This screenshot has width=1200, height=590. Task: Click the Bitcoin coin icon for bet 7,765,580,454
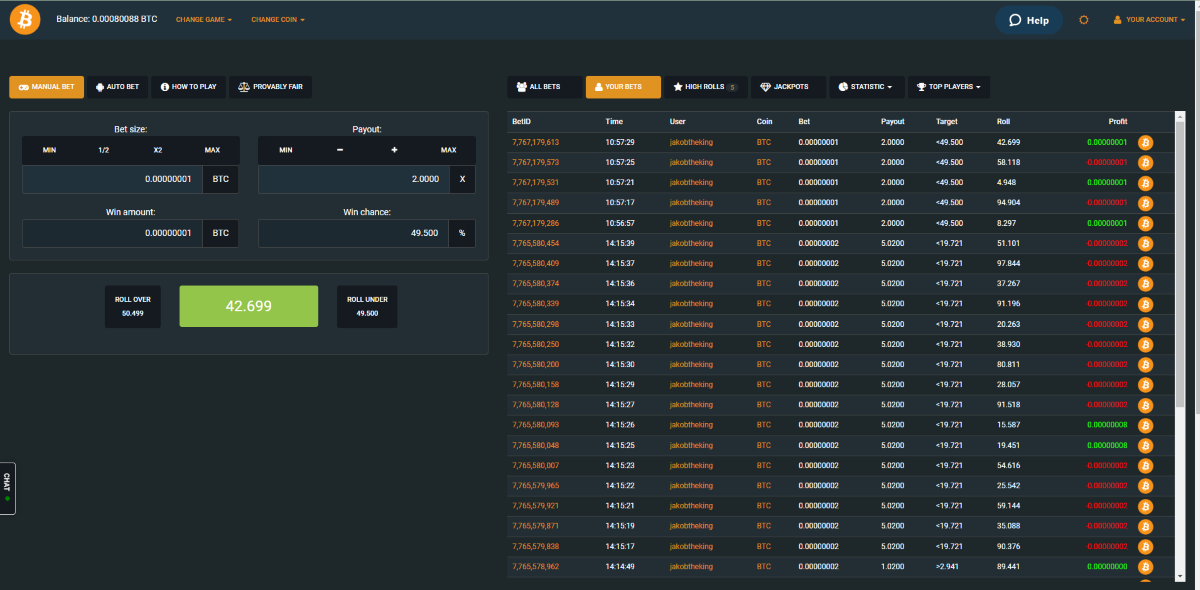[x=1146, y=243]
